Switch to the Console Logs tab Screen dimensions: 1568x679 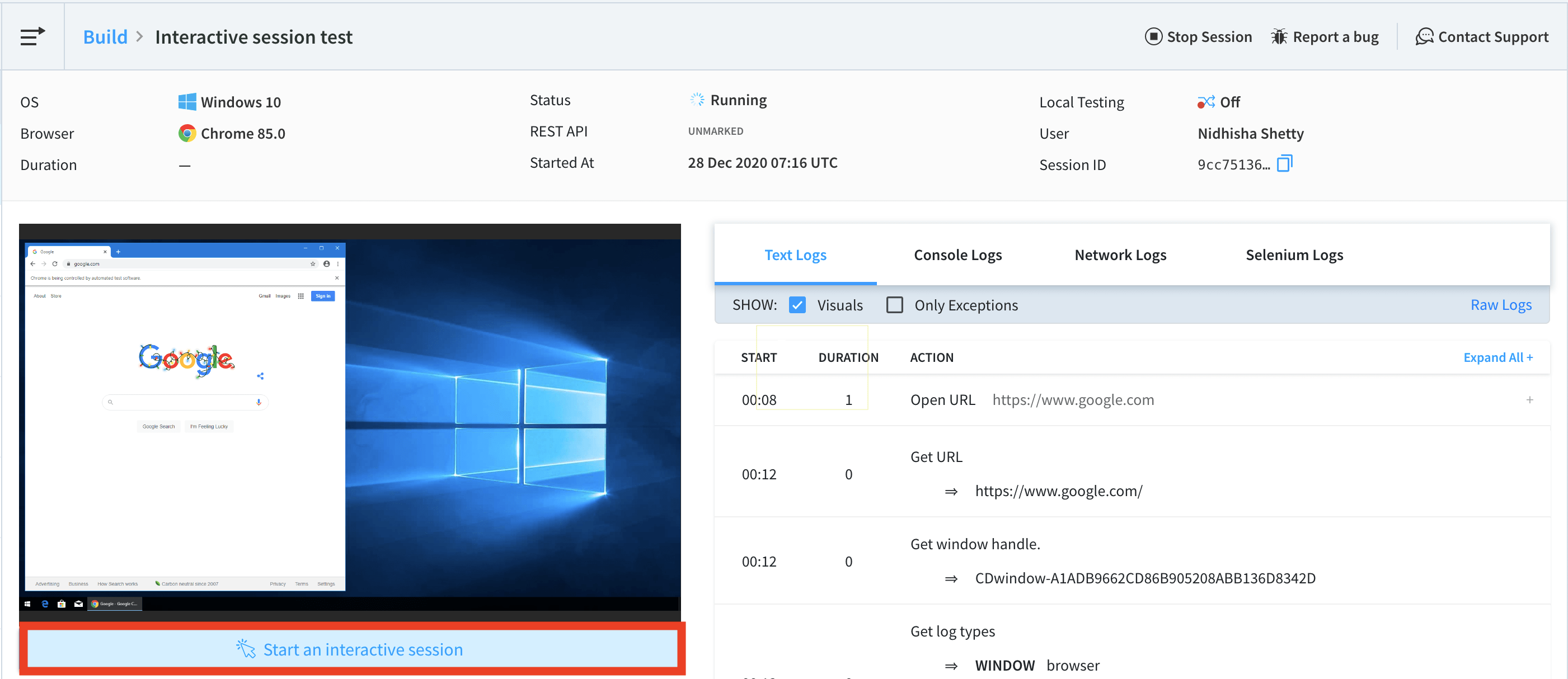pyautogui.click(x=957, y=255)
